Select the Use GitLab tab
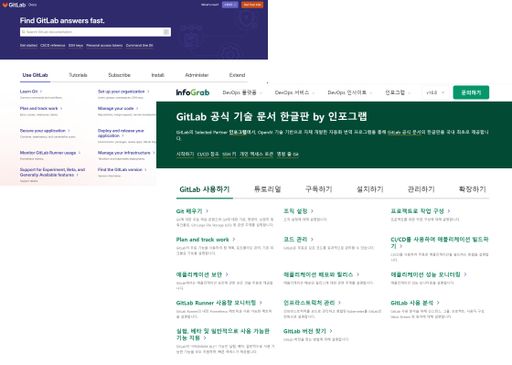This screenshot has height=365, width=512. (x=35, y=75)
